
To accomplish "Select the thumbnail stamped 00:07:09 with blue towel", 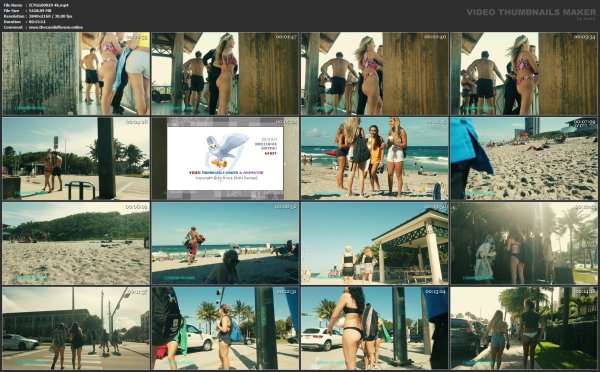I will [x=524, y=158].
